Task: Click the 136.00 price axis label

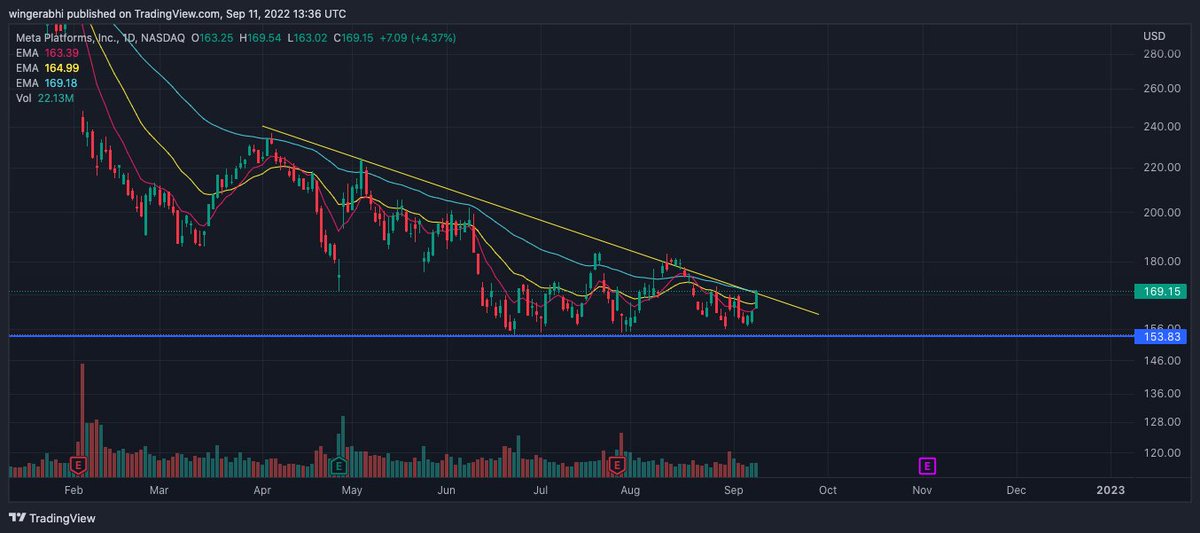Action: click(1160, 393)
